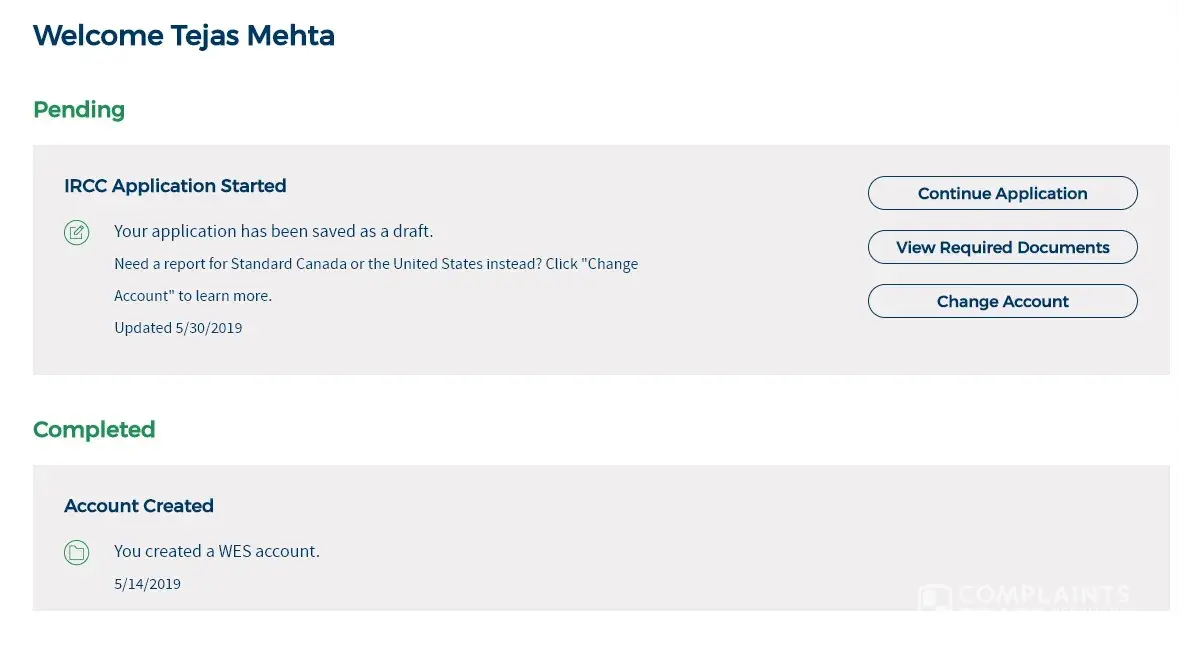This screenshot has height=648, width=1179.
Task: Click the draft pencil icon
Action: click(77, 233)
